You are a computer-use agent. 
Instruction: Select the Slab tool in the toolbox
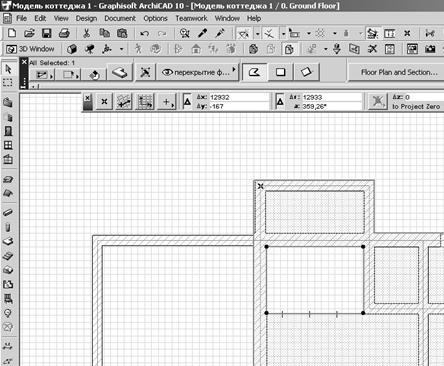[8, 241]
